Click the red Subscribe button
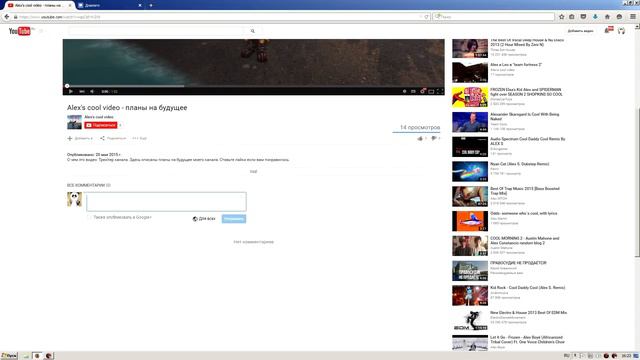The height and width of the screenshot is (360, 640). click(x=101, y=125)
